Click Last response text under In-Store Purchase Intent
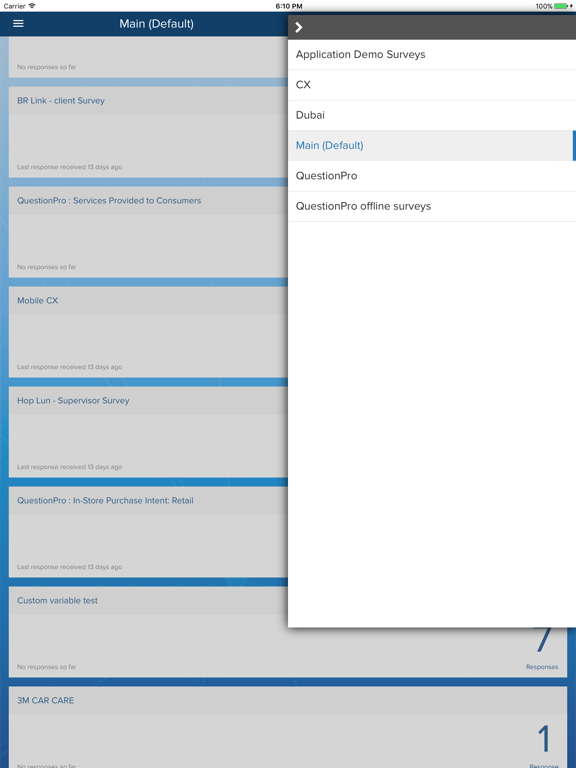 pyautogui.click(x=70, y=567)
